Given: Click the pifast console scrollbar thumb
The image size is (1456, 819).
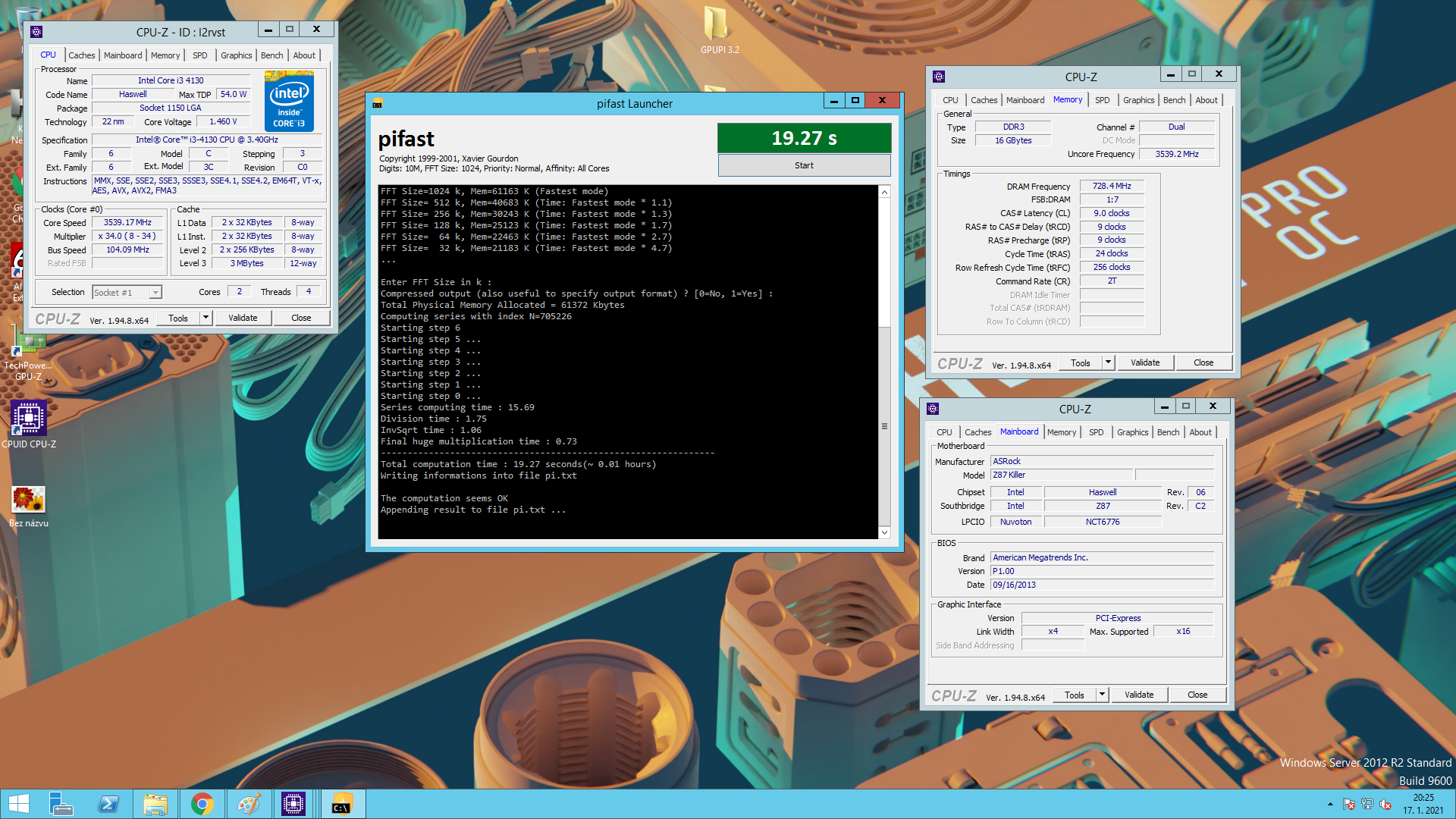Looking at the screenshot, I should [x=884, y=426].
